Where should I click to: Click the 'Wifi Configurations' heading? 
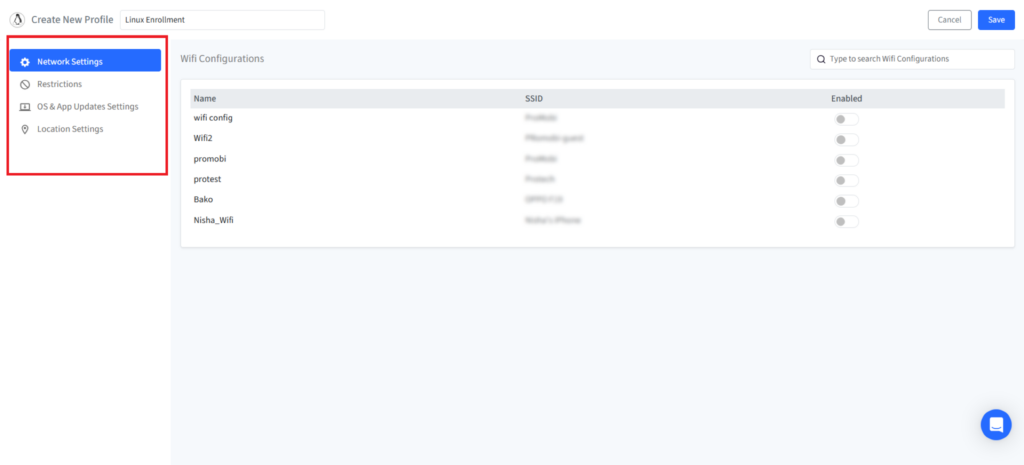222,59
